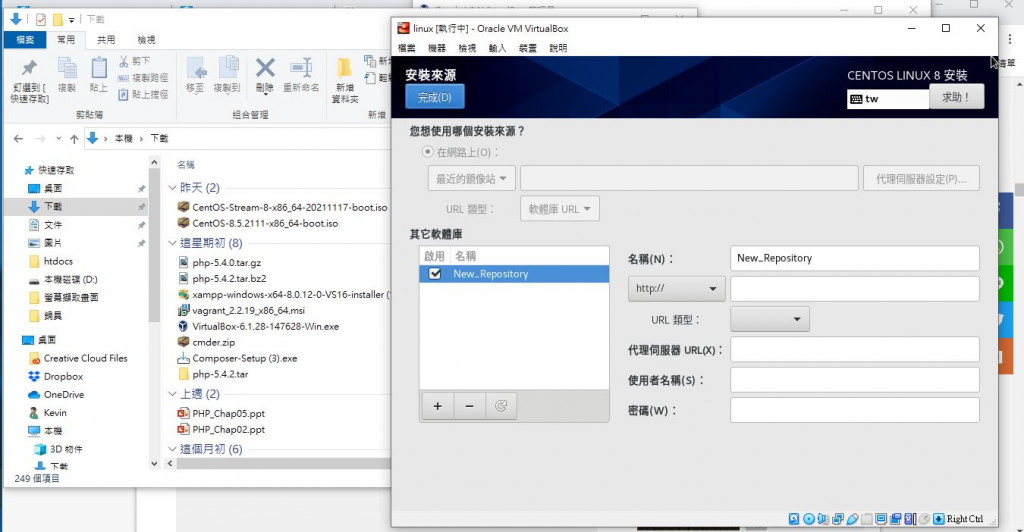The width and height of the screenshot is (1024, 532).
Task: Click the plus button to add a repository
Action: 438,406
